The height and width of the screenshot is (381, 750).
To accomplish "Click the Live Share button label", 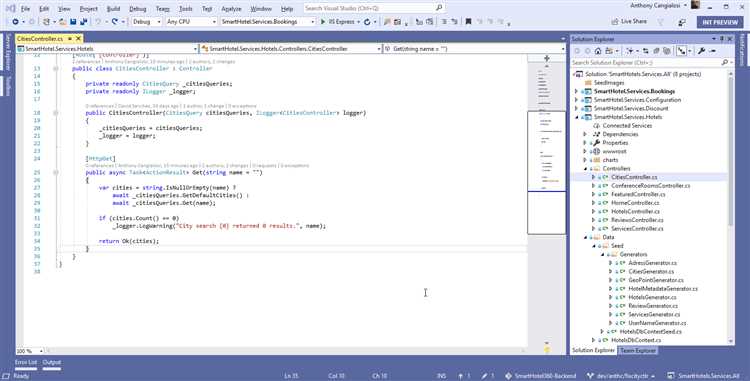I will pos(634,22).
